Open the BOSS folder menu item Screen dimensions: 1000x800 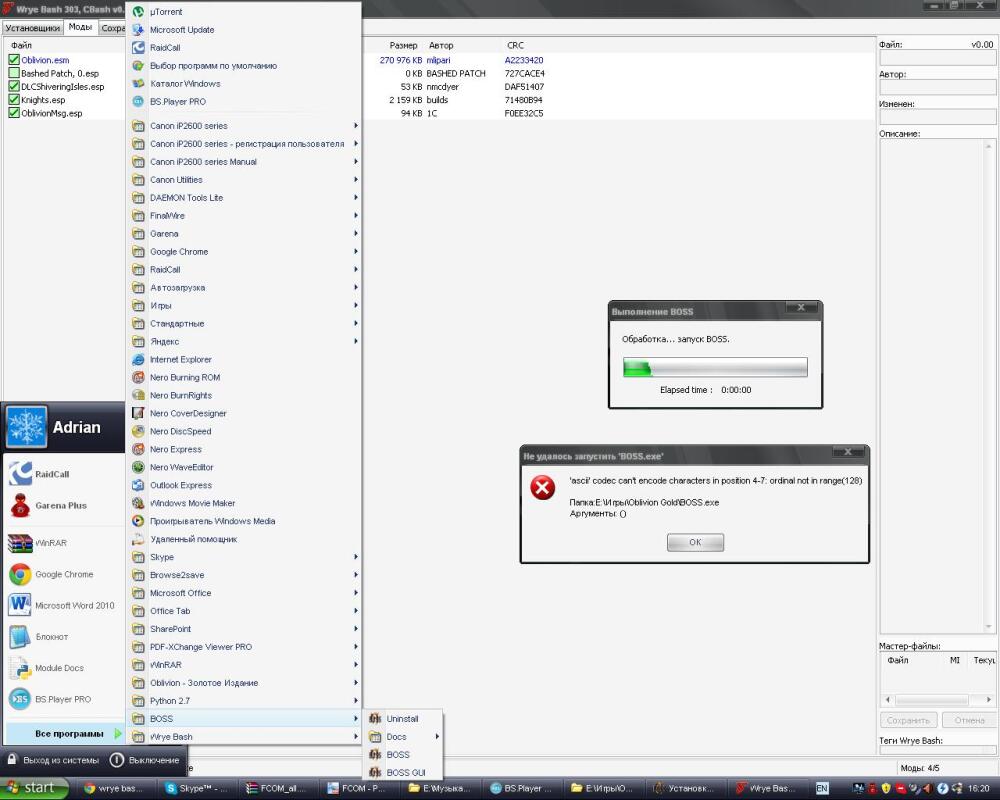(x=245, y=718)
